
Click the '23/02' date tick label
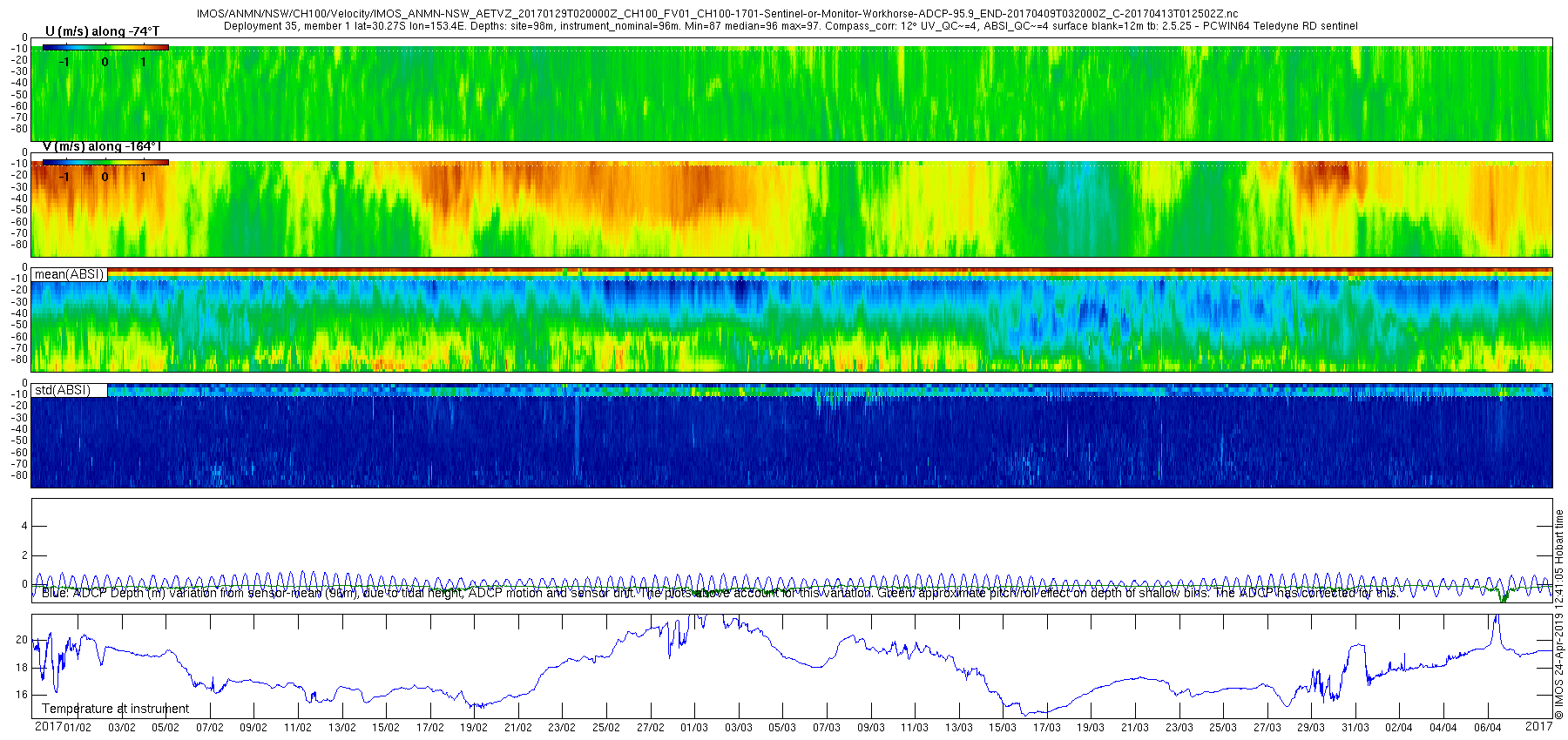click(x=562, y=728)
